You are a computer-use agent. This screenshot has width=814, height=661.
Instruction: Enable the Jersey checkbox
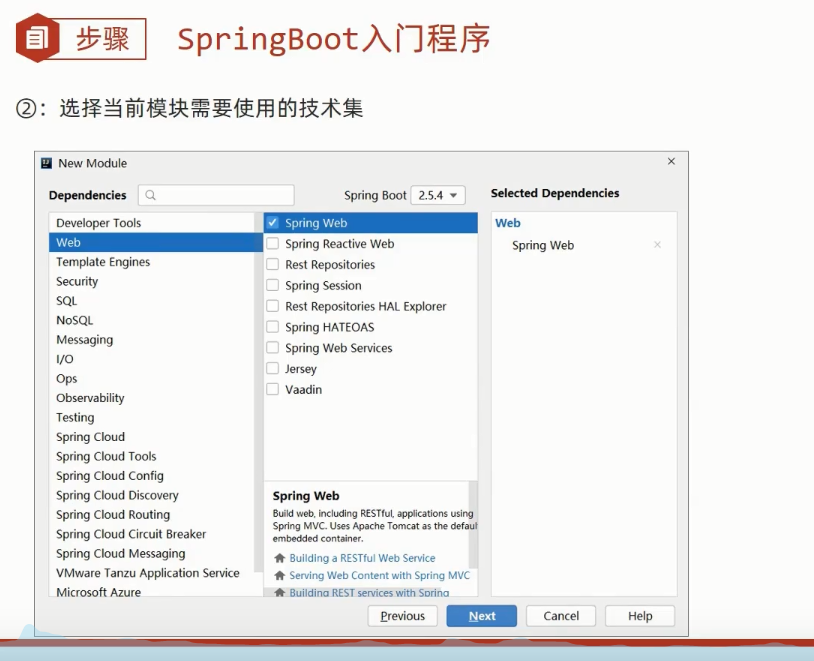pyautogui.click(x=273, y=368)
